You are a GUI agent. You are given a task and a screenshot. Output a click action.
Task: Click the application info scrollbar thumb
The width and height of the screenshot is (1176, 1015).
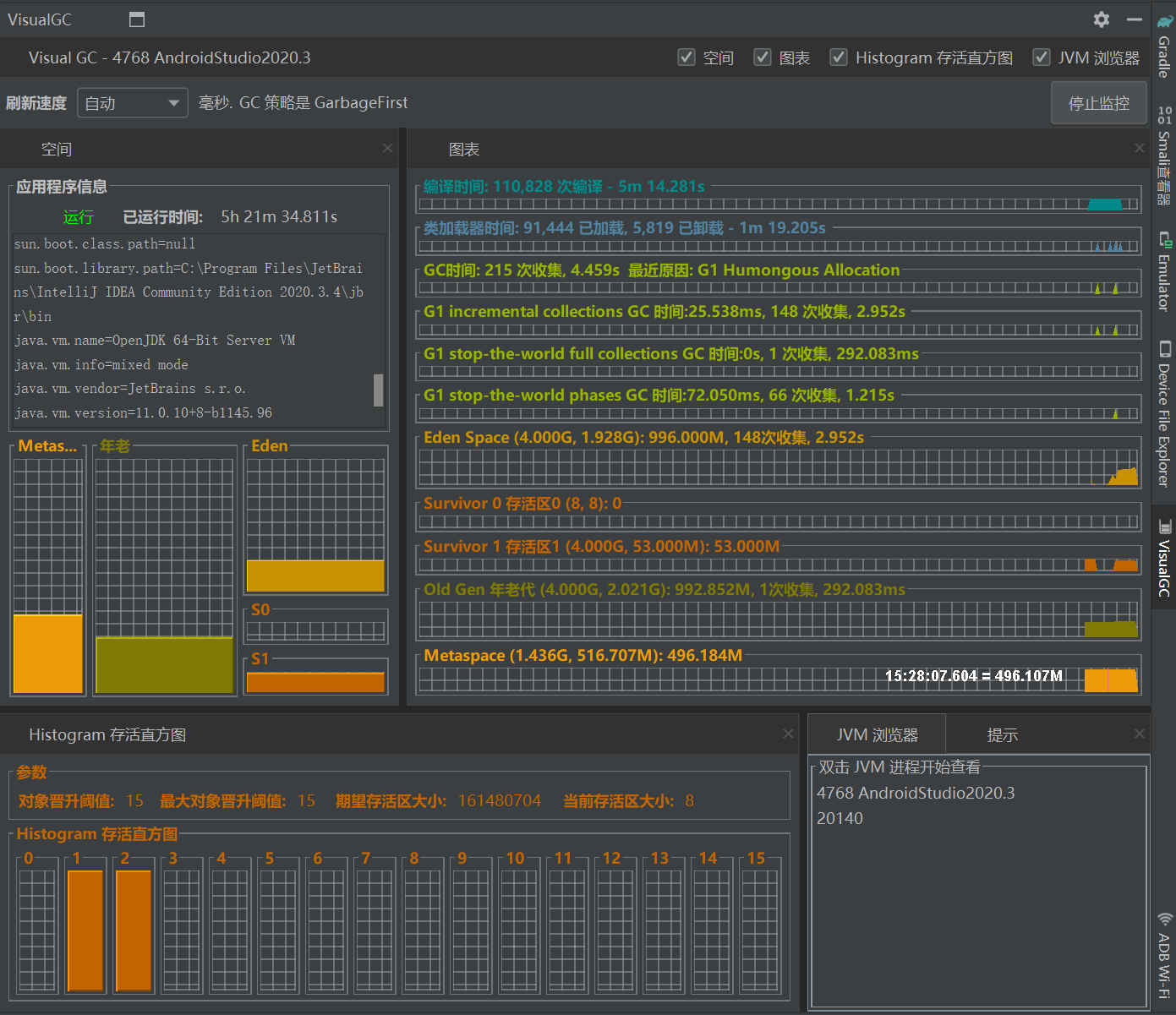[x=378, y=390]
